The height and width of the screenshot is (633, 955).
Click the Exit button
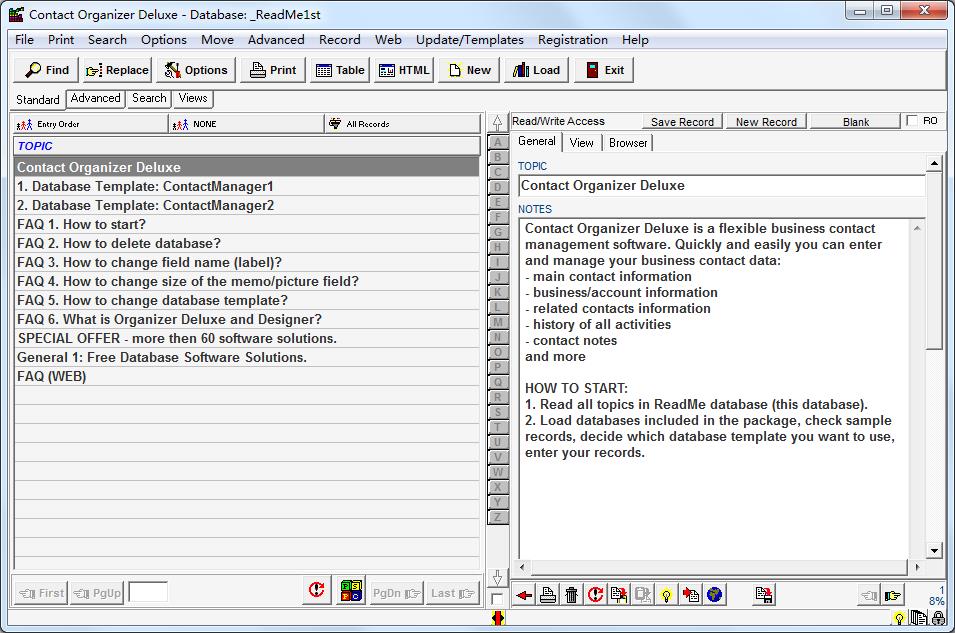[x=604, y=70]
